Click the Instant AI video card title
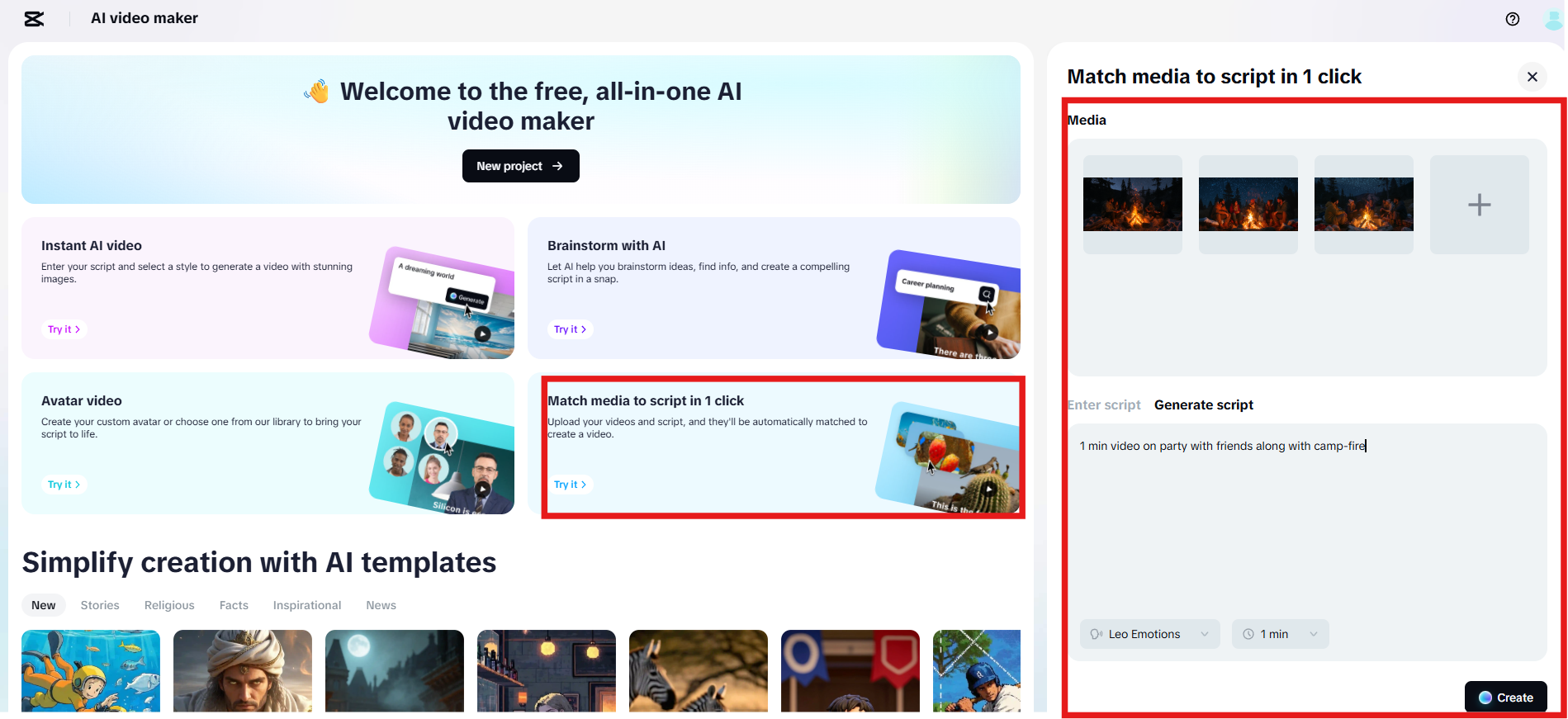This screenshot has width=1568, height=719. pos(92,245)
